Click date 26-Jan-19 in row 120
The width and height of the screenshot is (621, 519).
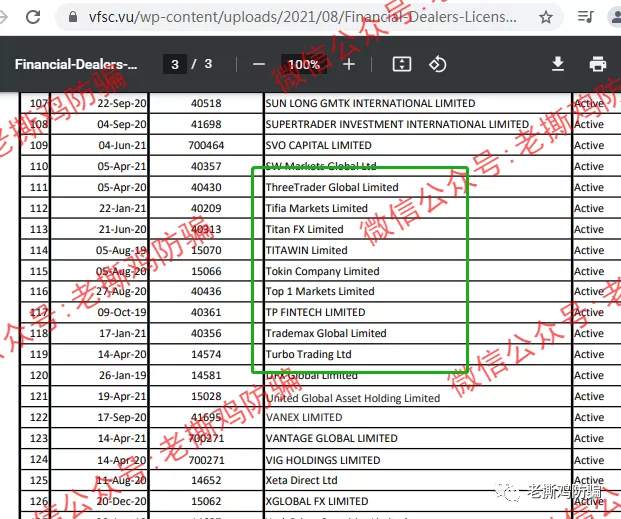click(x=122, y=376)
